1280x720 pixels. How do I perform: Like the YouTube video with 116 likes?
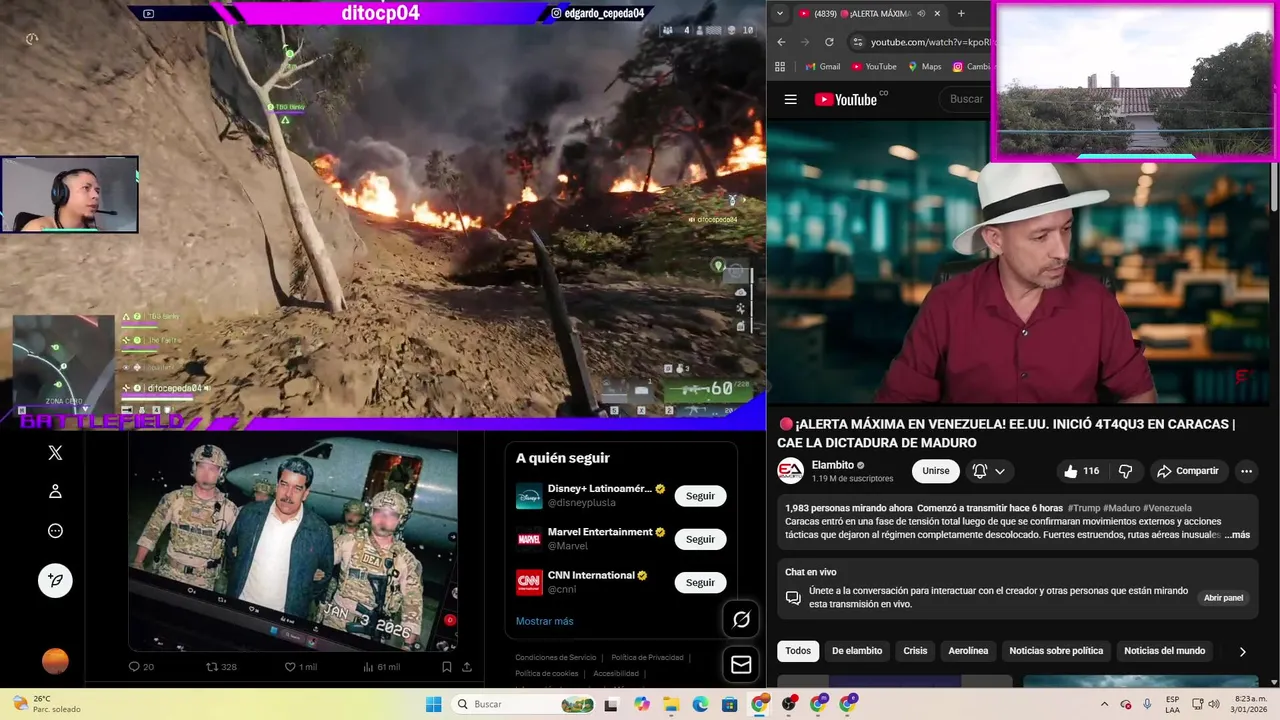[x=1082, y=471]
